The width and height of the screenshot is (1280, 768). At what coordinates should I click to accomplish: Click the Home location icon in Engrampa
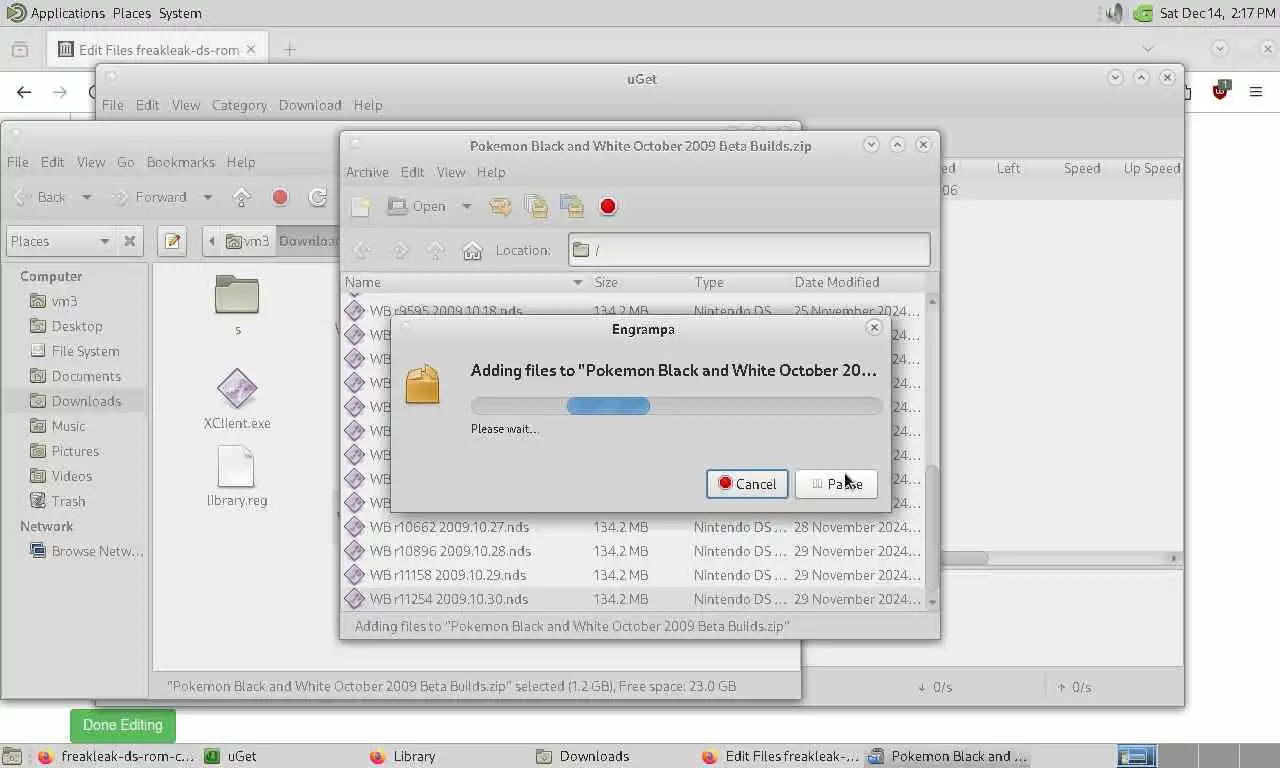[x=472, y=250]
